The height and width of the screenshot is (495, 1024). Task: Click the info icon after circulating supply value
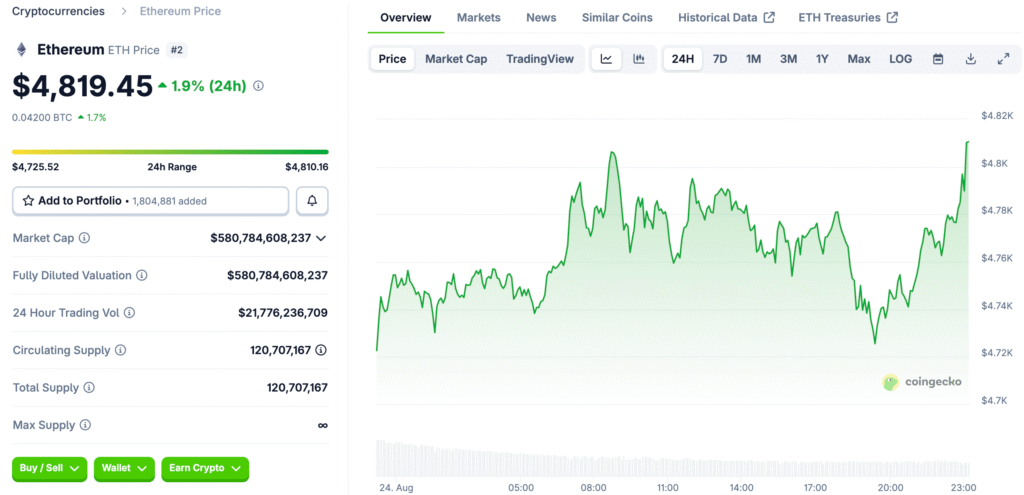(x=321, y=350)
